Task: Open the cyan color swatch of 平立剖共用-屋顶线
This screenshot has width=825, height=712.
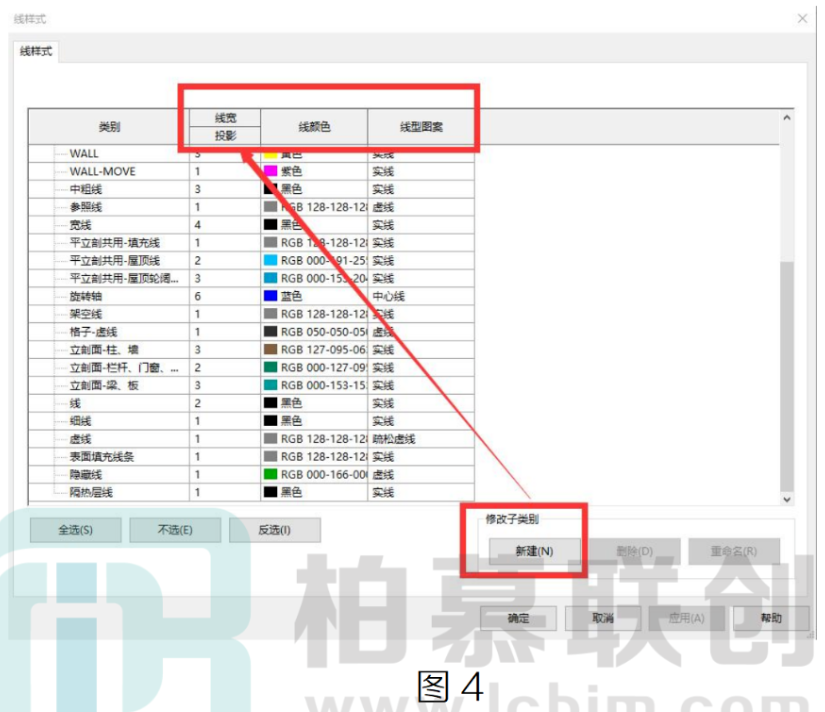Action: [270, 260]
